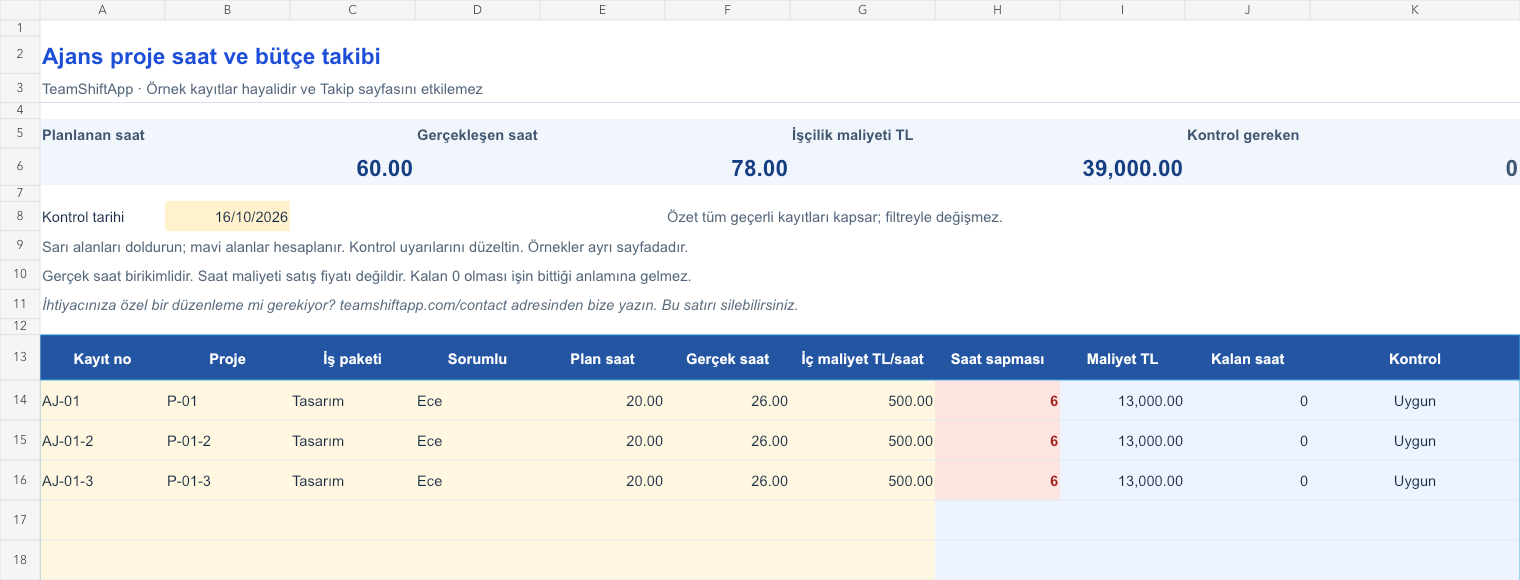Click the Kontrol tarihi date field 16/10/2026

[227, 216]
